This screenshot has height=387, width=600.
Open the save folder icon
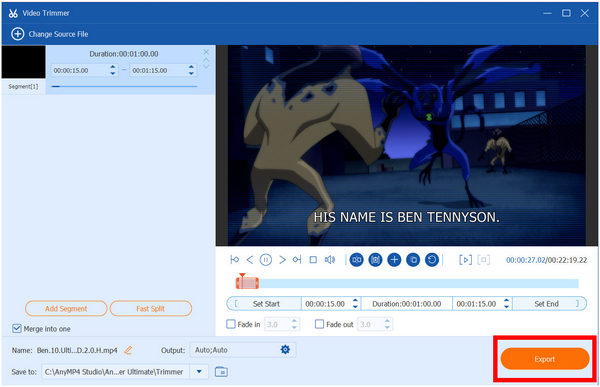click(221, 371)
